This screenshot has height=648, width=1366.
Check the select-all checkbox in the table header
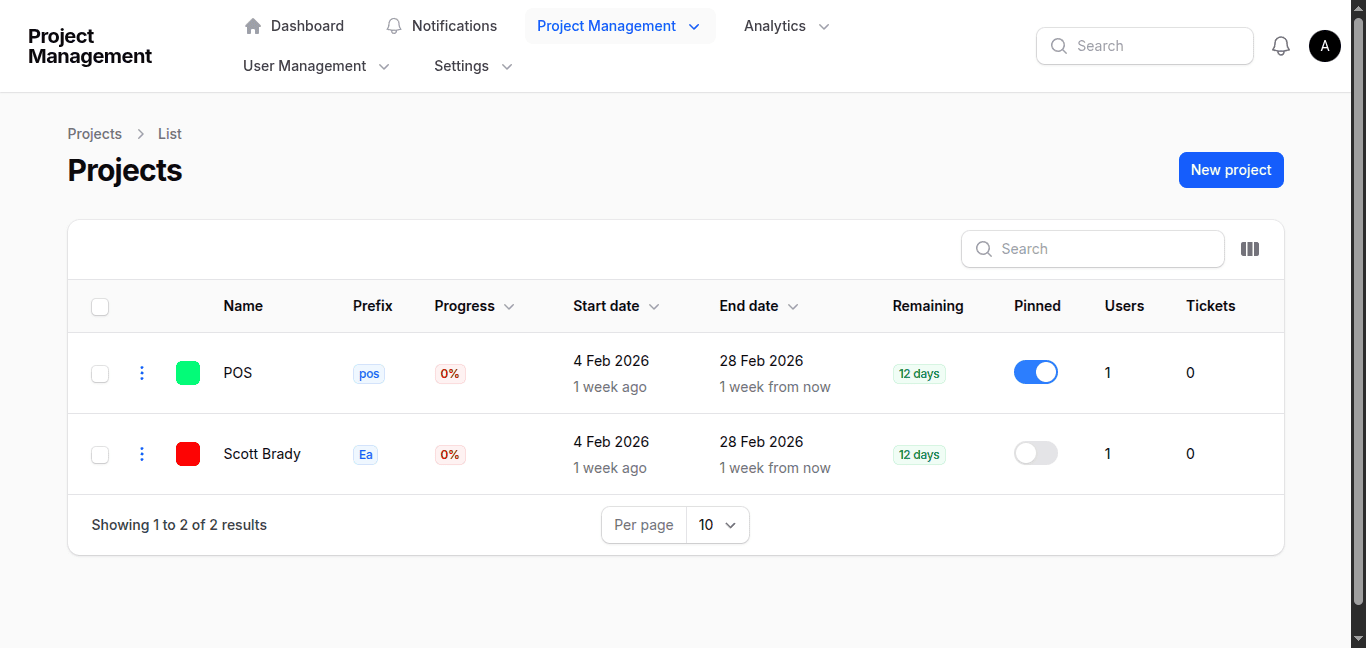[100, 307]
